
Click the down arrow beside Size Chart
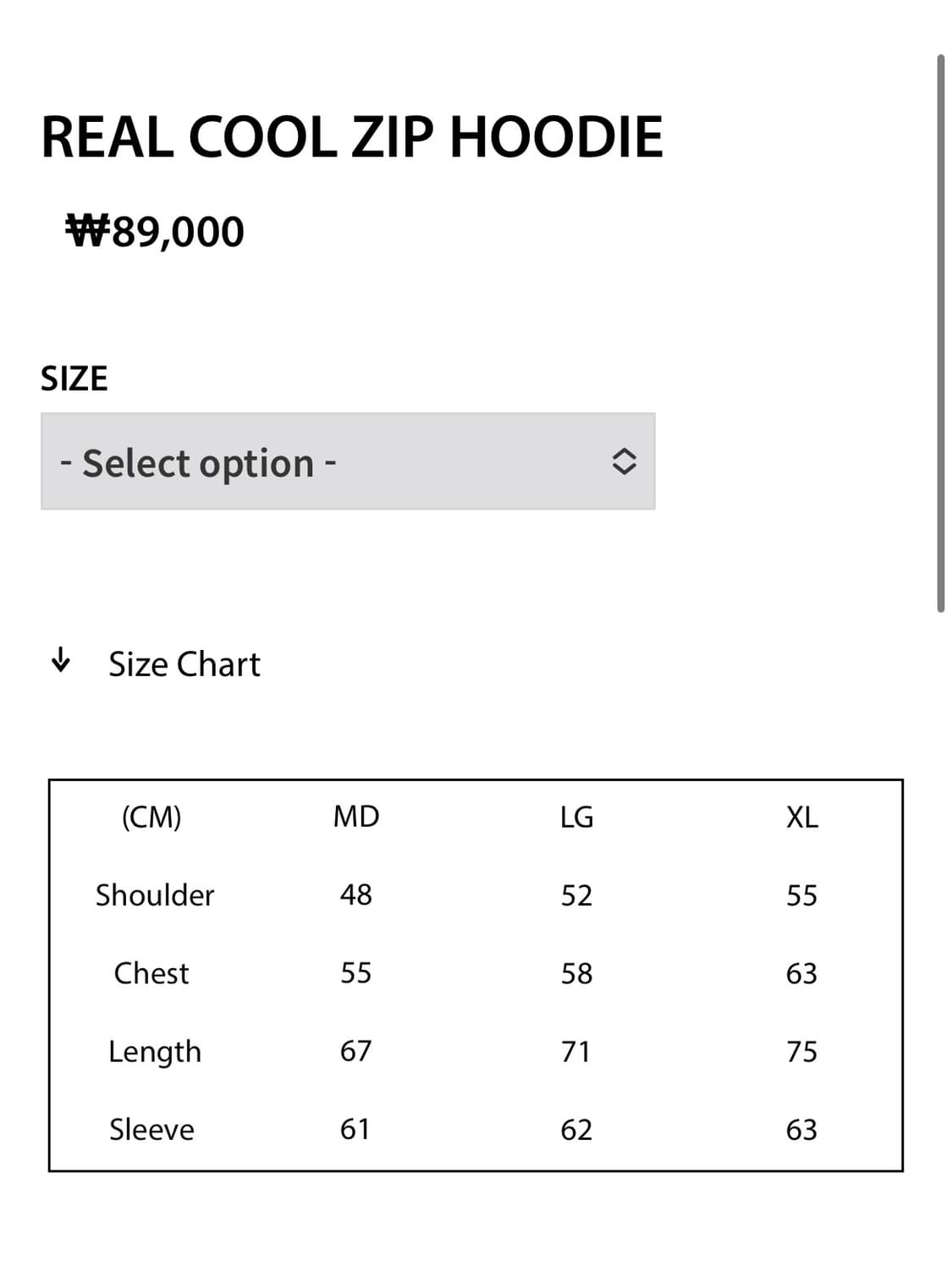point(60,660)
